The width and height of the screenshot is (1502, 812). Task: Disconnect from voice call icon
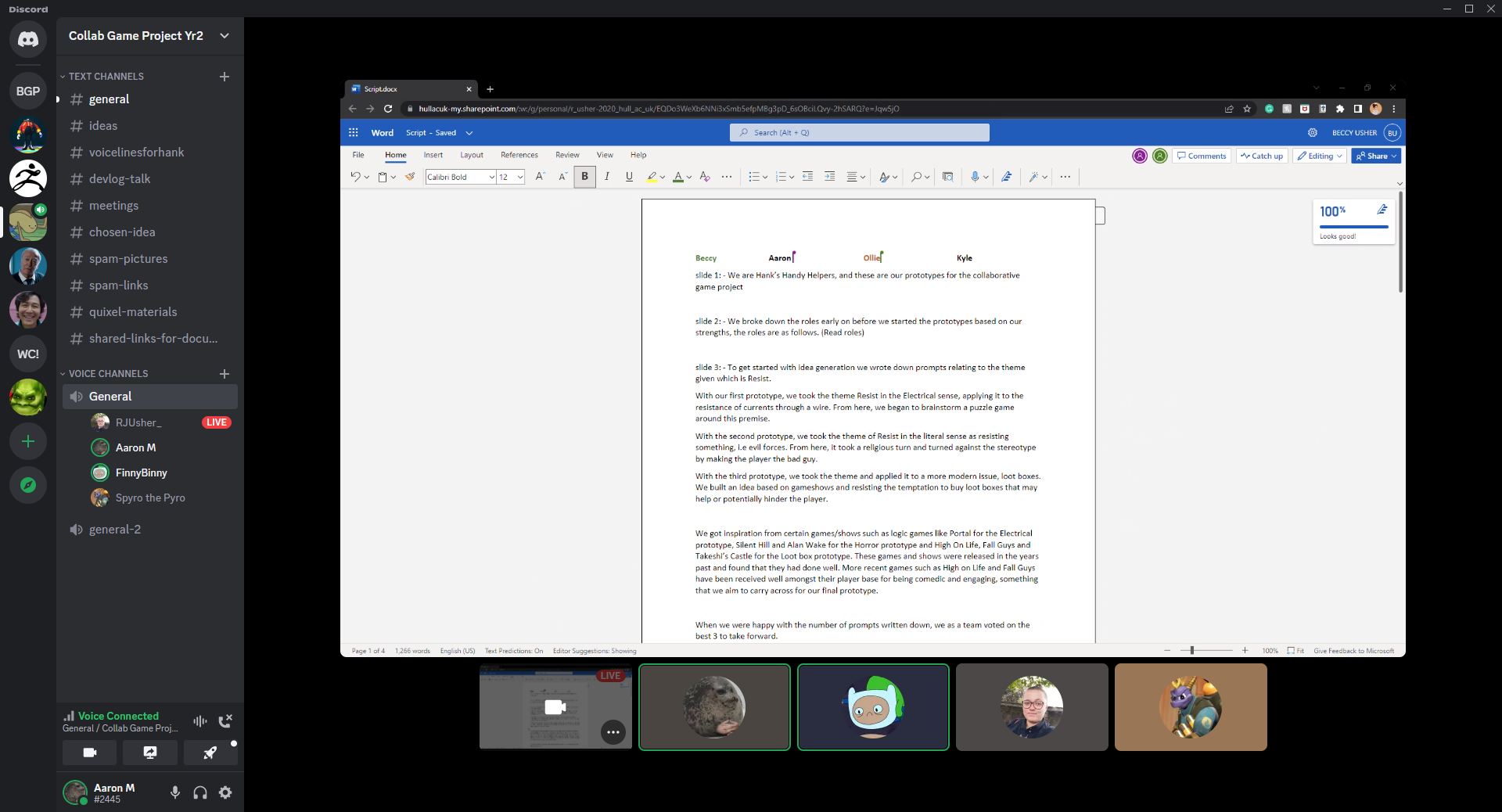(x=225, y=721)
